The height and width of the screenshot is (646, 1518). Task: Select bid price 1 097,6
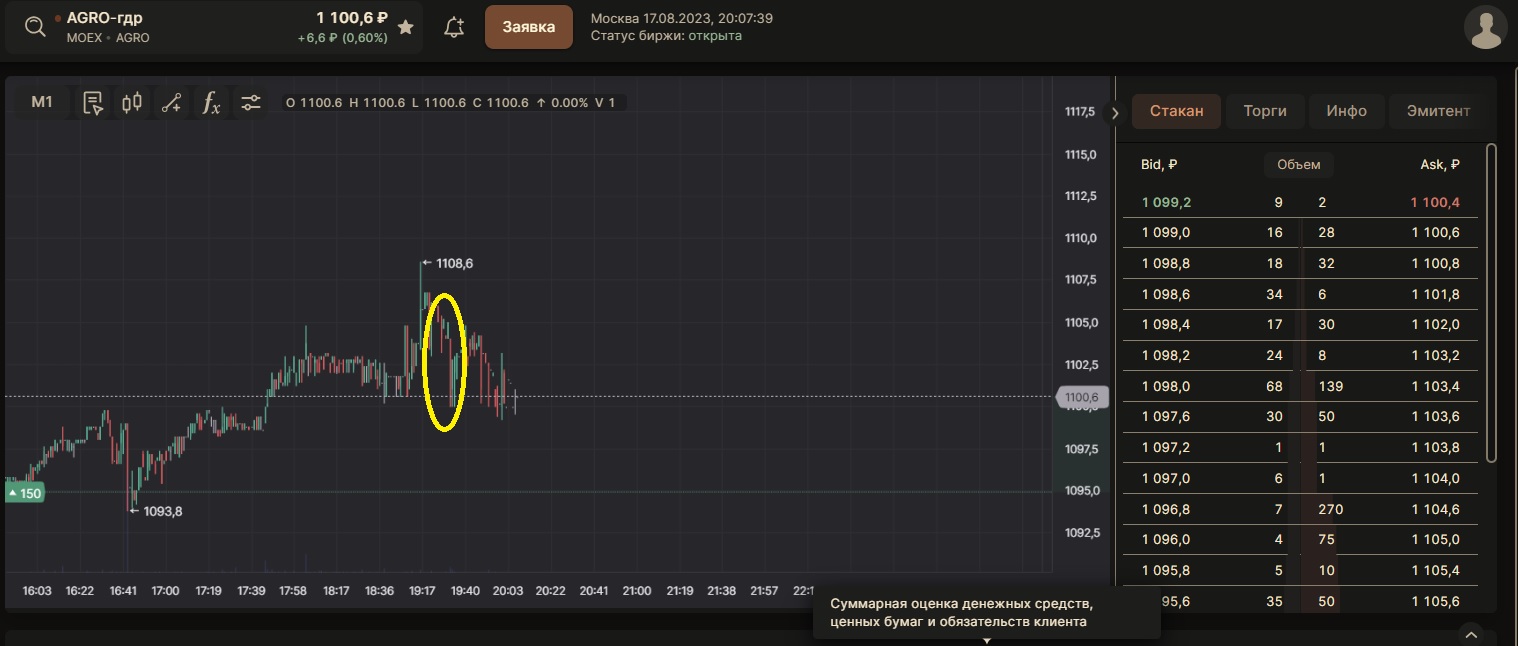coord(1166,417)
